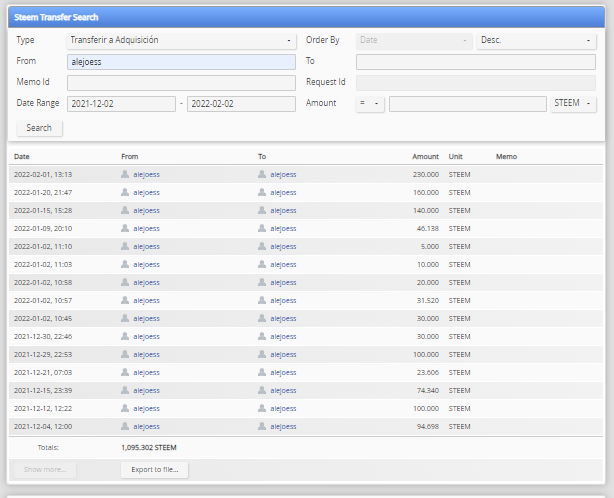614x498 pixels.
Task: Open alejoess From link in 2022-02-01 row
Action: pyautogui.click(x=146, y=175)
